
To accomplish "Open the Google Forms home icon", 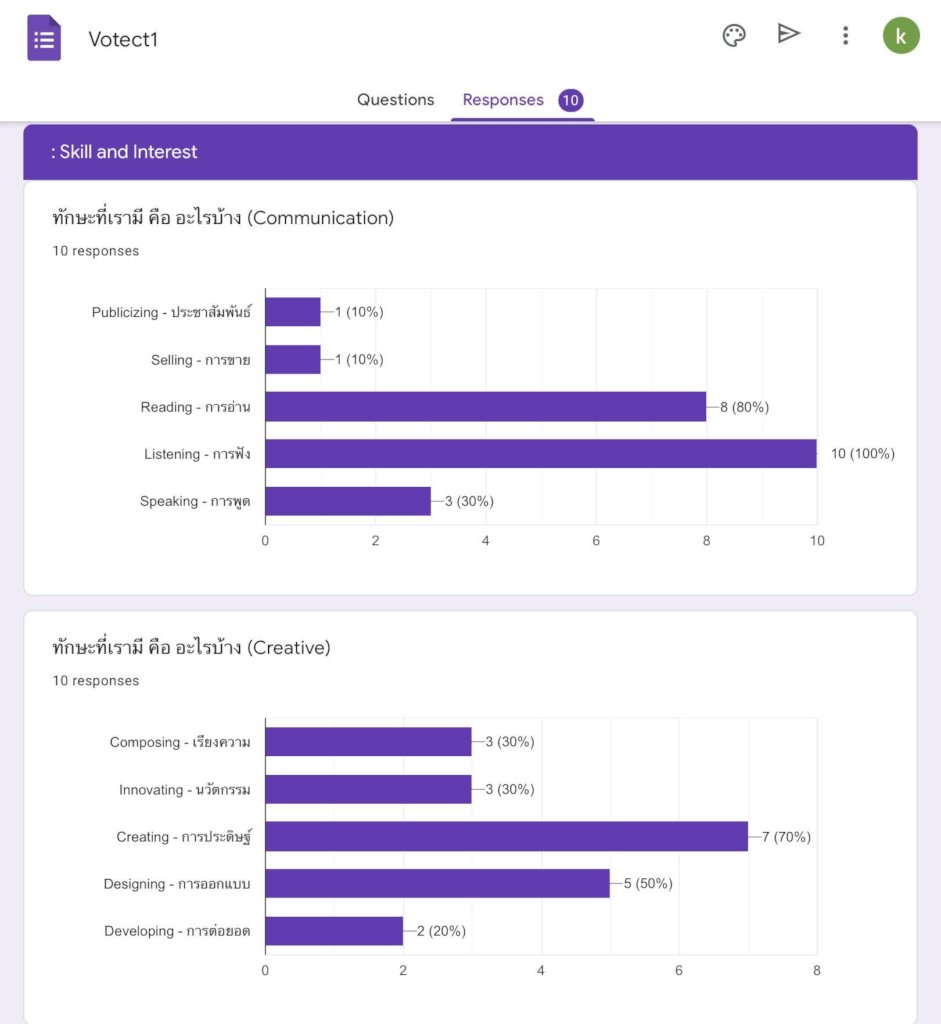I will point(44,38).
